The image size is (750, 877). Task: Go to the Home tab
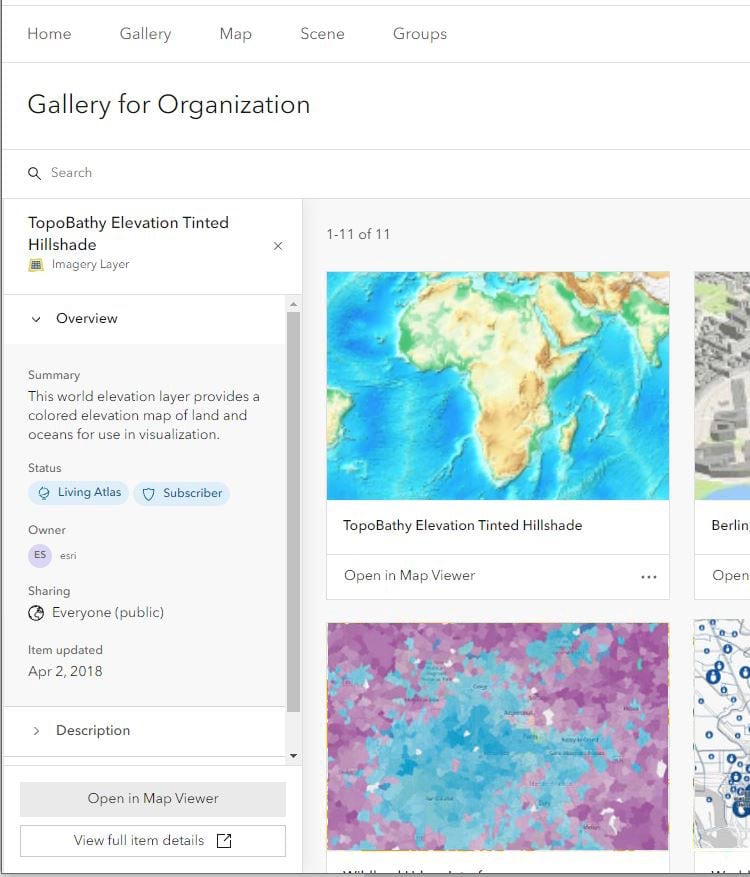49,34
